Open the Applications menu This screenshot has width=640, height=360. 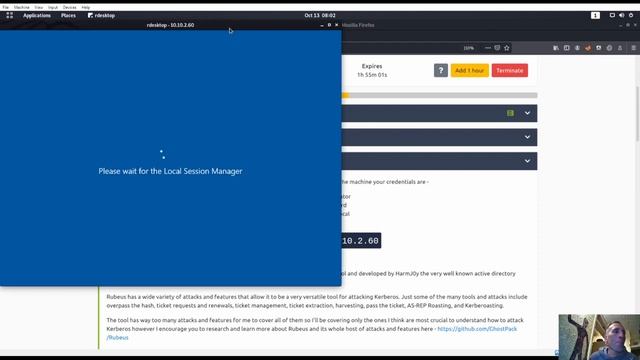(x=37, y=16)
